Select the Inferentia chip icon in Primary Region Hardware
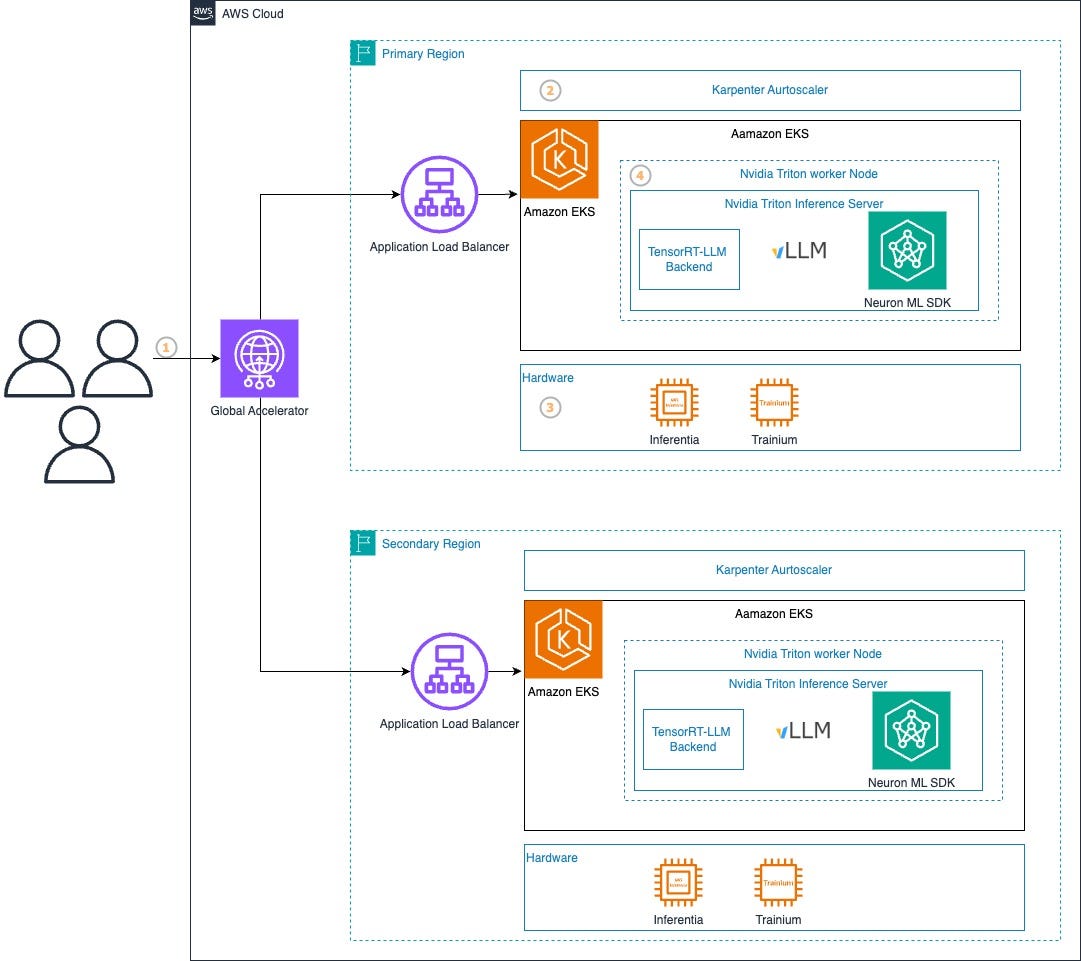 pyautogui.click(x=674, y=402)
